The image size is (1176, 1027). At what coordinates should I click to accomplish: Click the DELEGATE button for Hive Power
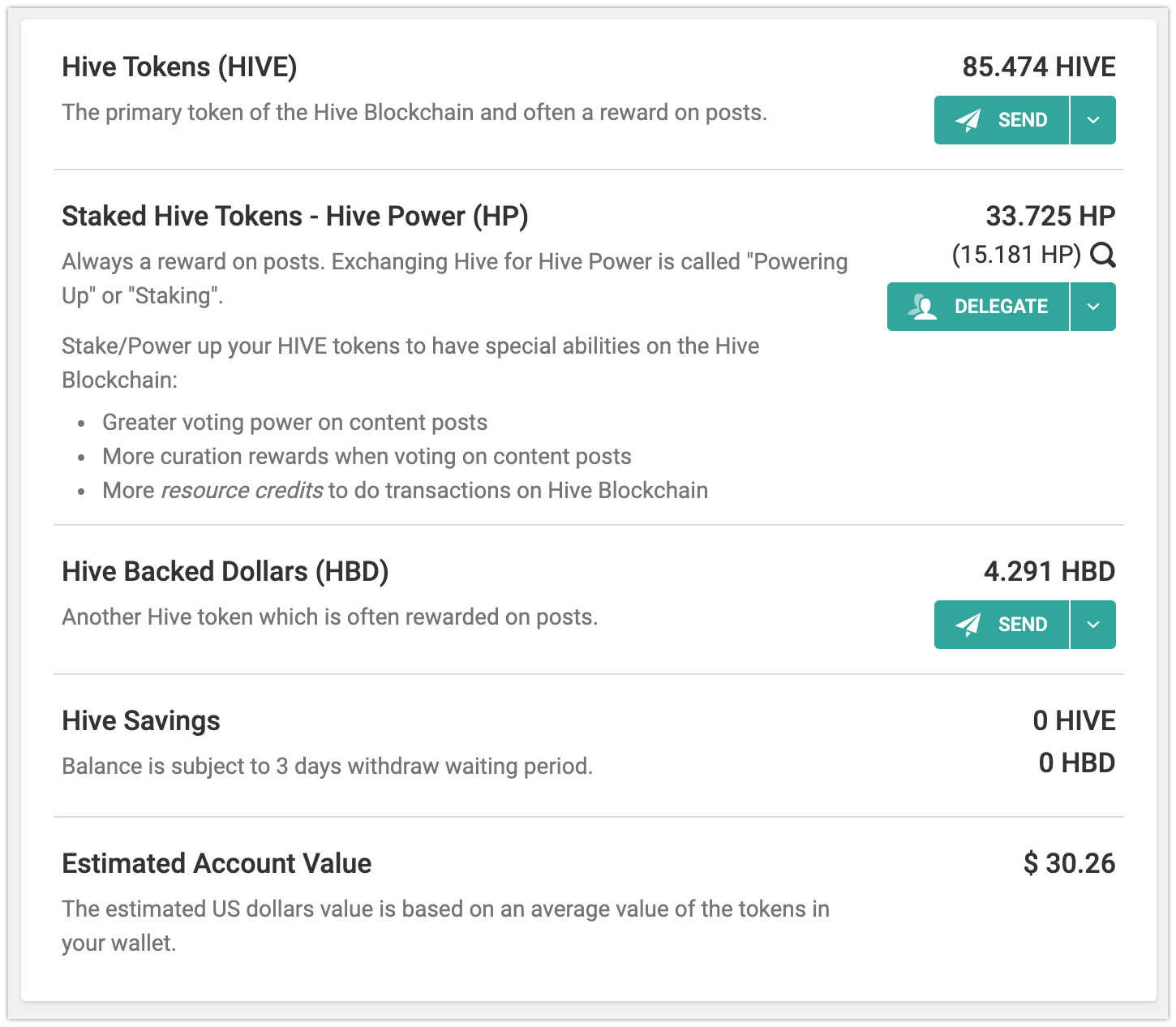point(978,307)
